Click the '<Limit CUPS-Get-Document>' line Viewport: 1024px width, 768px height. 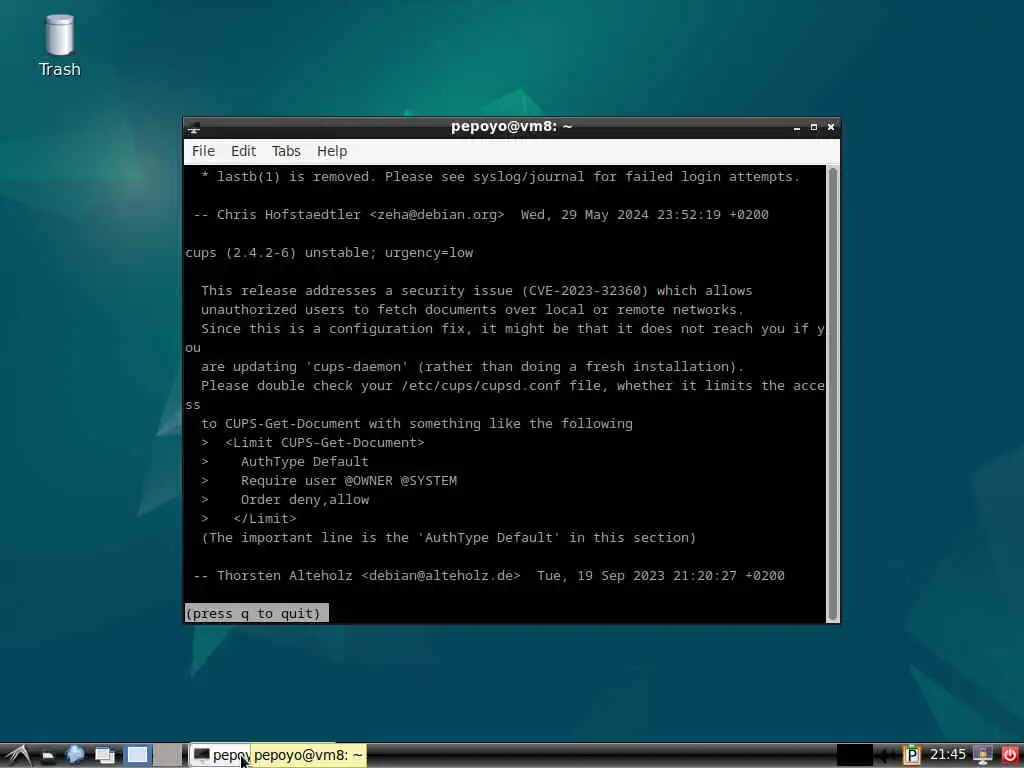point(325,442)
